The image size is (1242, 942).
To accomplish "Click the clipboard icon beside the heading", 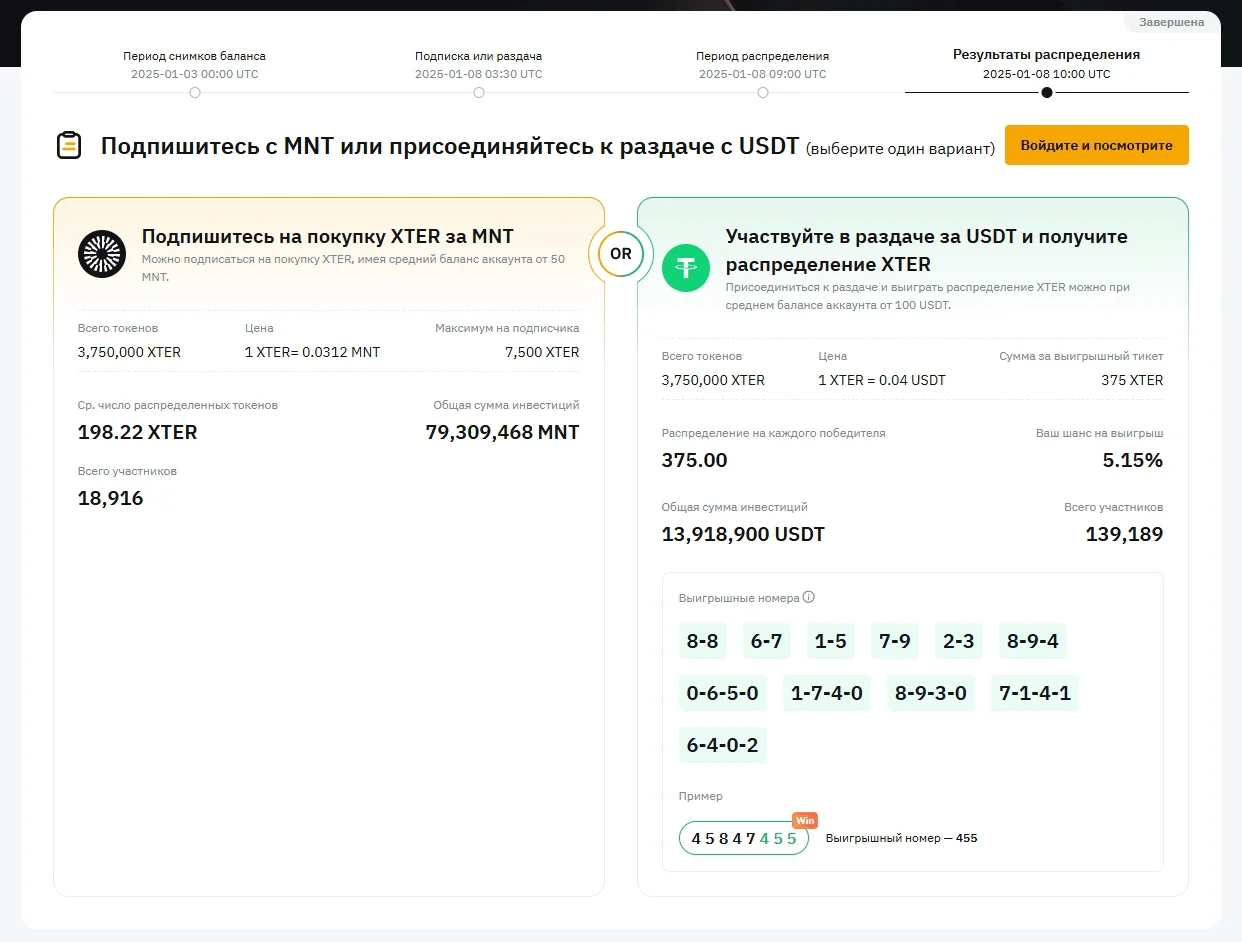I will pyautogui.click(x=68, y=146).
